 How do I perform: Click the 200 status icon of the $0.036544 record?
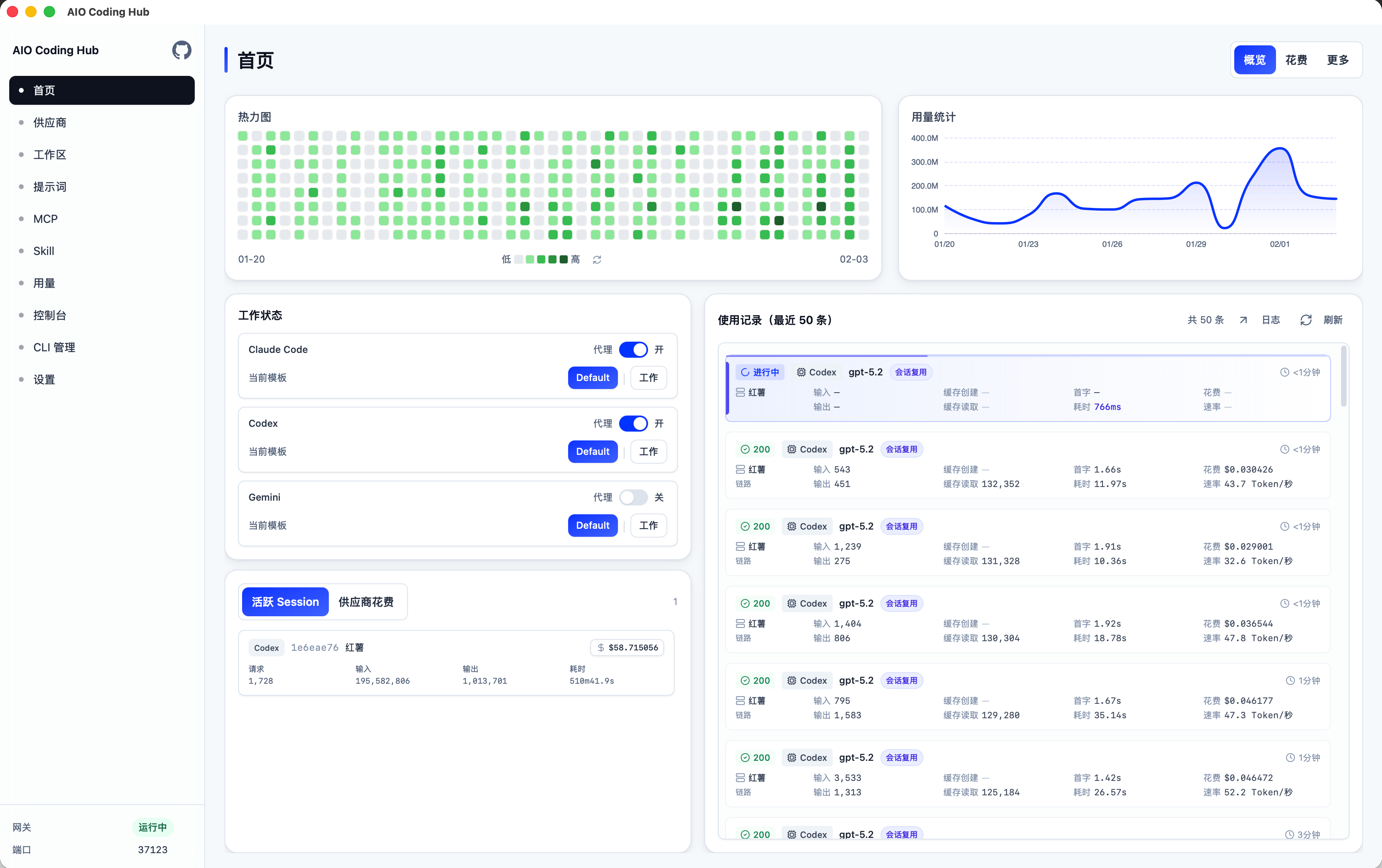[x=745, y=603]
